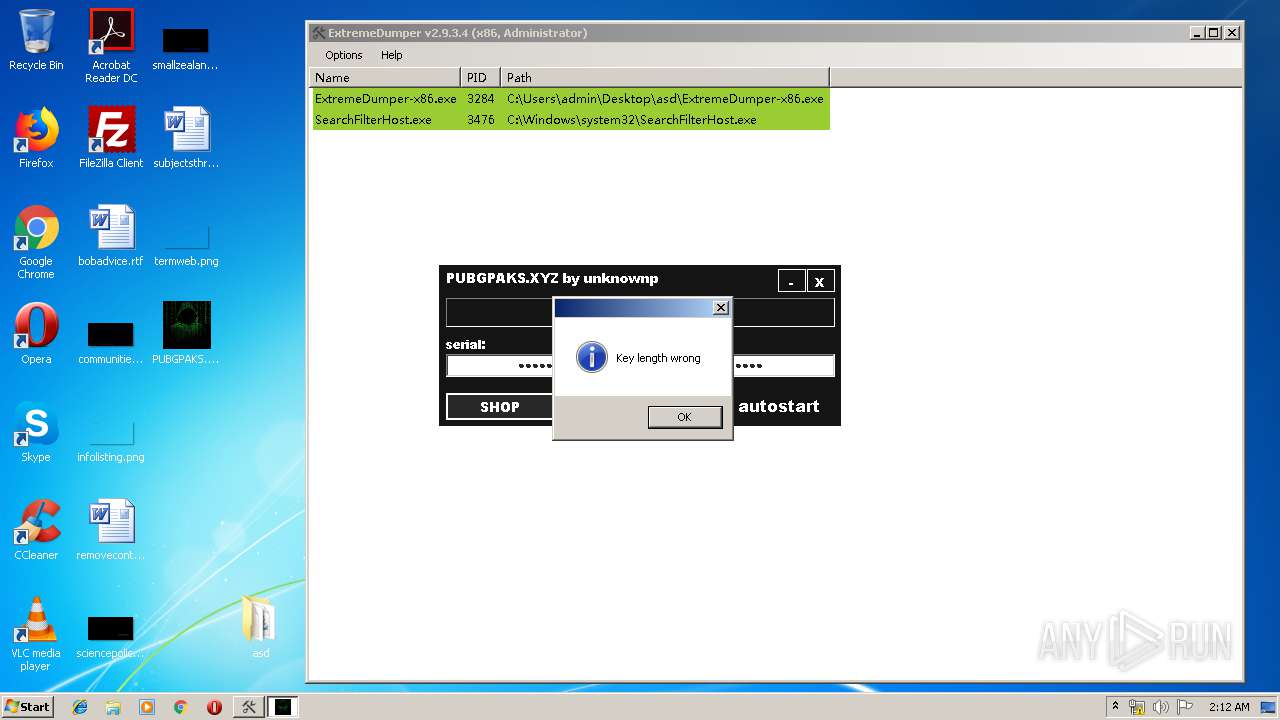This screenshot has width=1280, height=720.
Task: Click OK in the Key length wrong dialog
Action: [684, 417]
